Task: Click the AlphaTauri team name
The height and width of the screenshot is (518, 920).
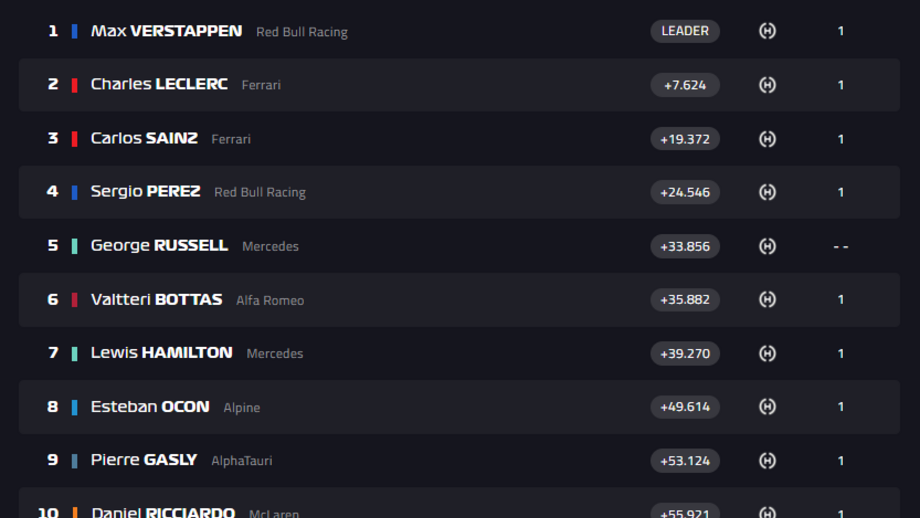Action: [x=242, y=461]
